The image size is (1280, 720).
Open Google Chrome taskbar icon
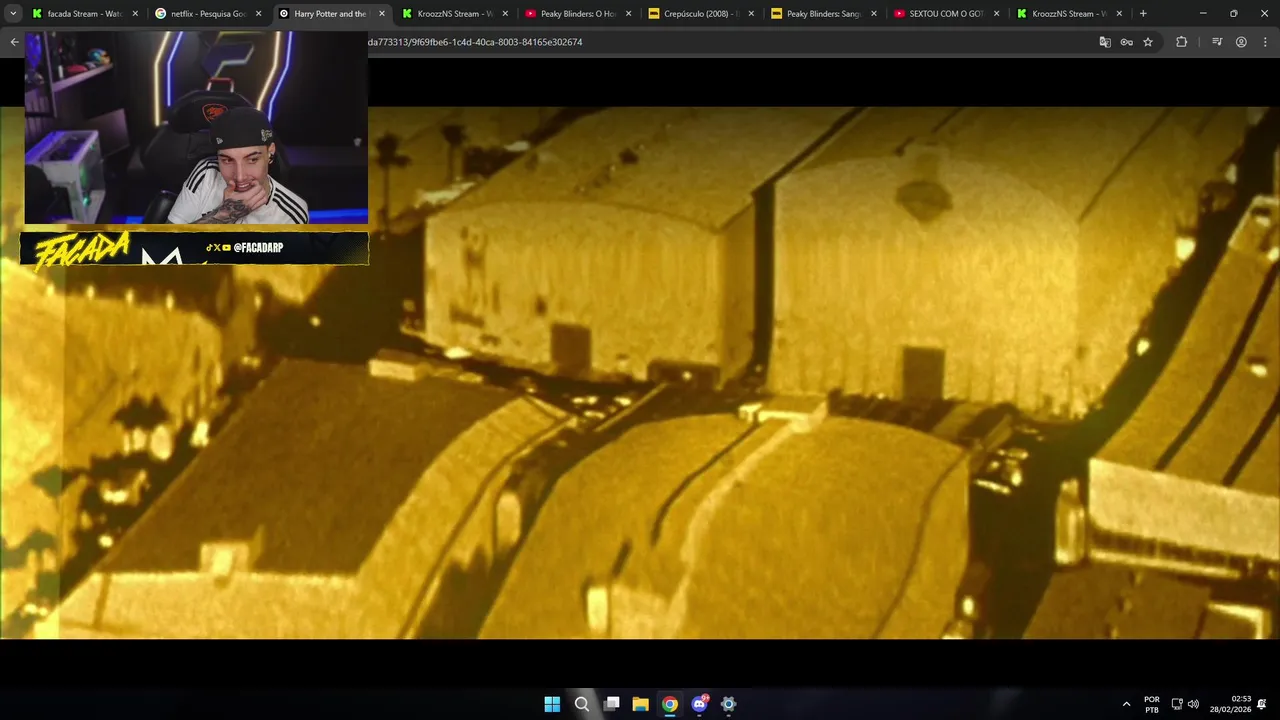tap(670, 704)
